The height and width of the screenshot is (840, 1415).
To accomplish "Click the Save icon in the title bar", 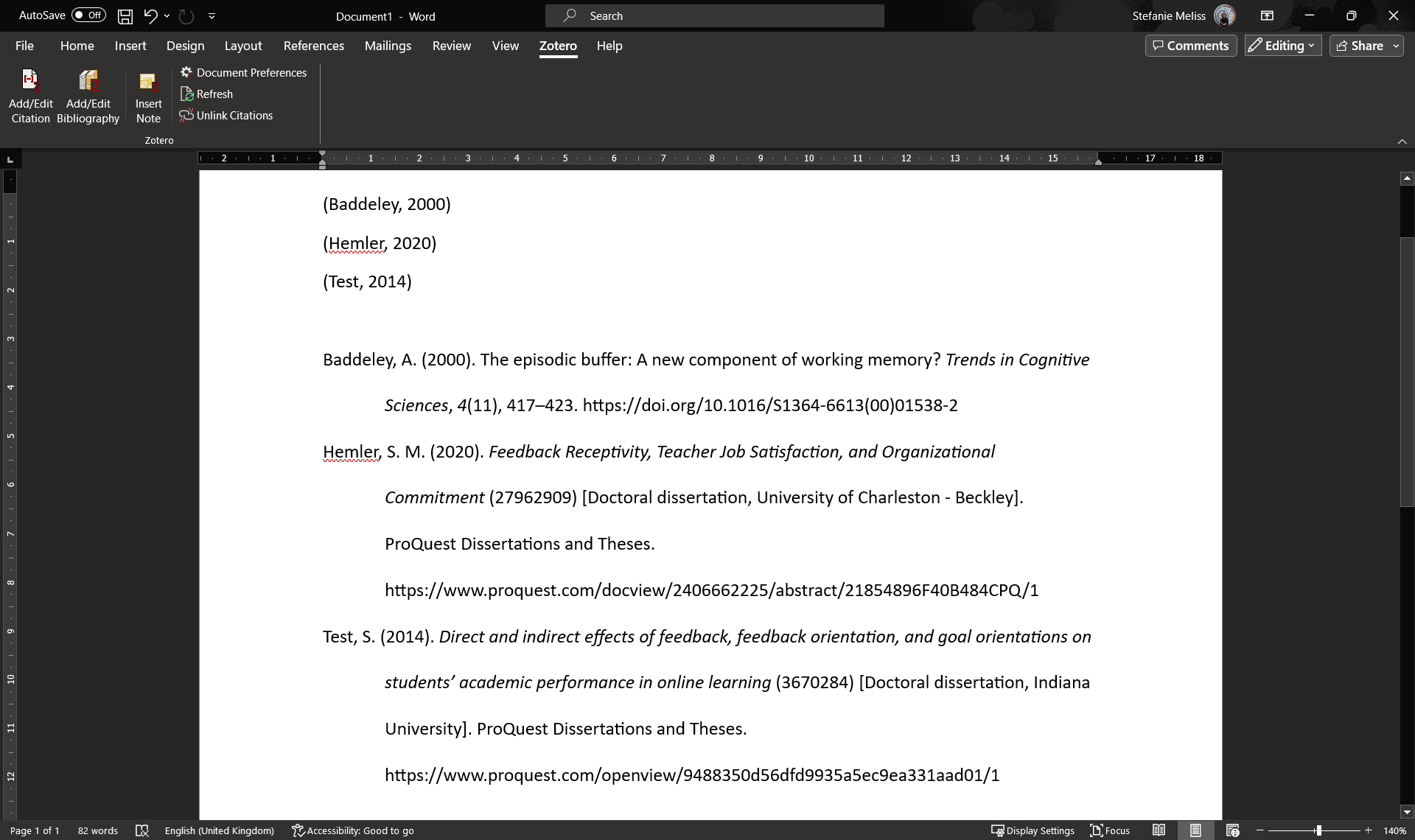I will 125,15.
